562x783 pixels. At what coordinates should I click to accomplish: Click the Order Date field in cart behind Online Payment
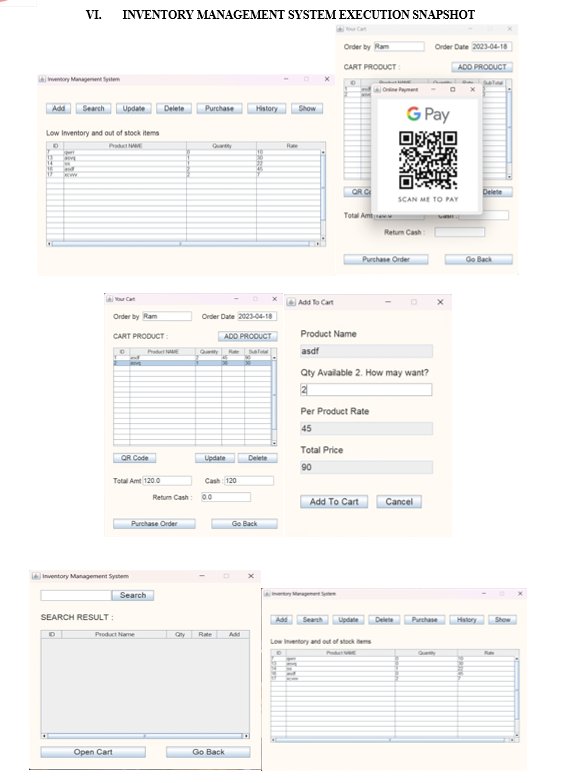tap(492, 46)
